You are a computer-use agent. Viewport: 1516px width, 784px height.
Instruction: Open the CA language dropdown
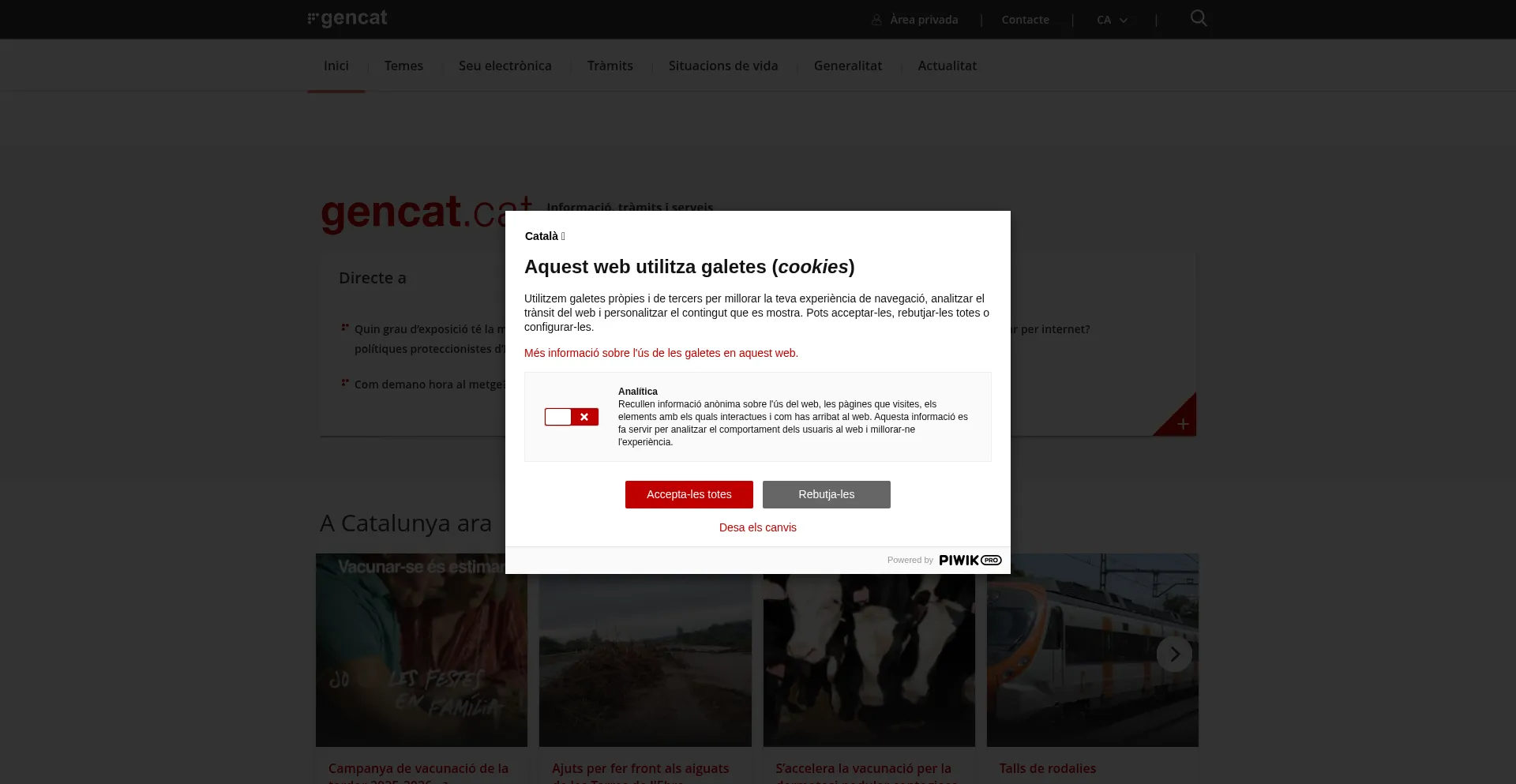click(x=1112, y=20)
